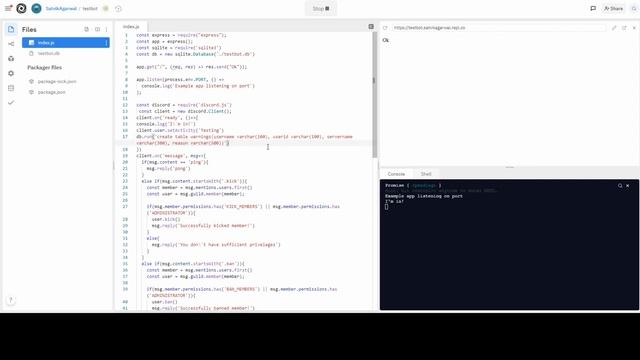Click line number 27 in the gutter
640x360 pixels.
125,207
